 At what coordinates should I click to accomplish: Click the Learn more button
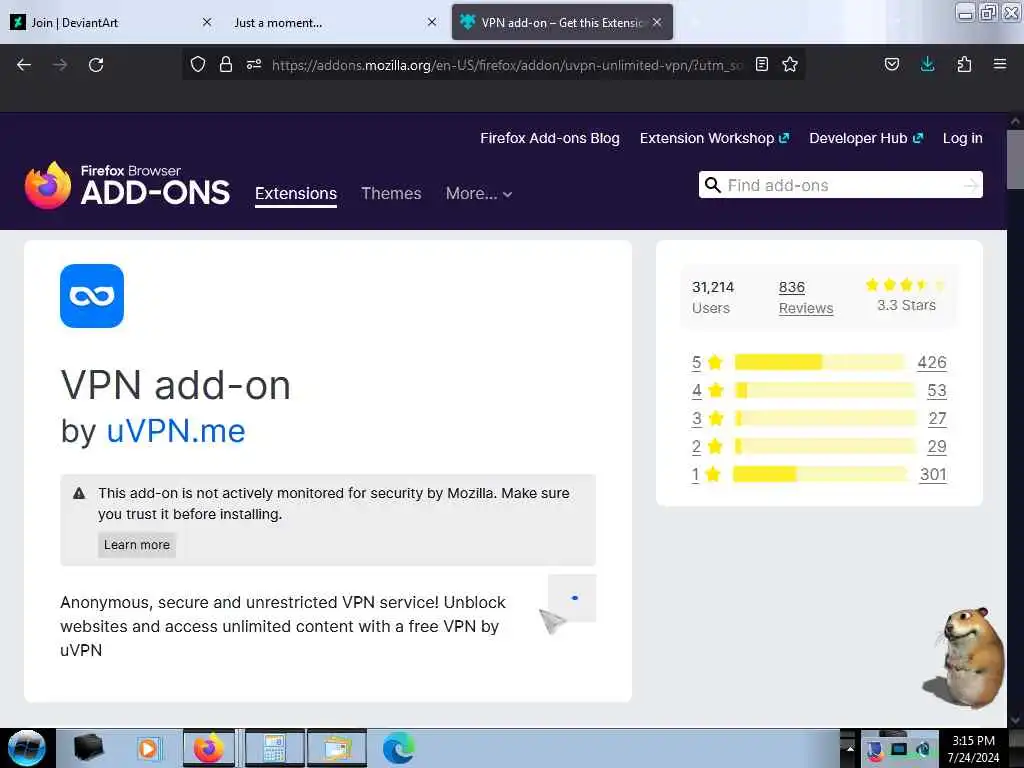click(136, 545)
